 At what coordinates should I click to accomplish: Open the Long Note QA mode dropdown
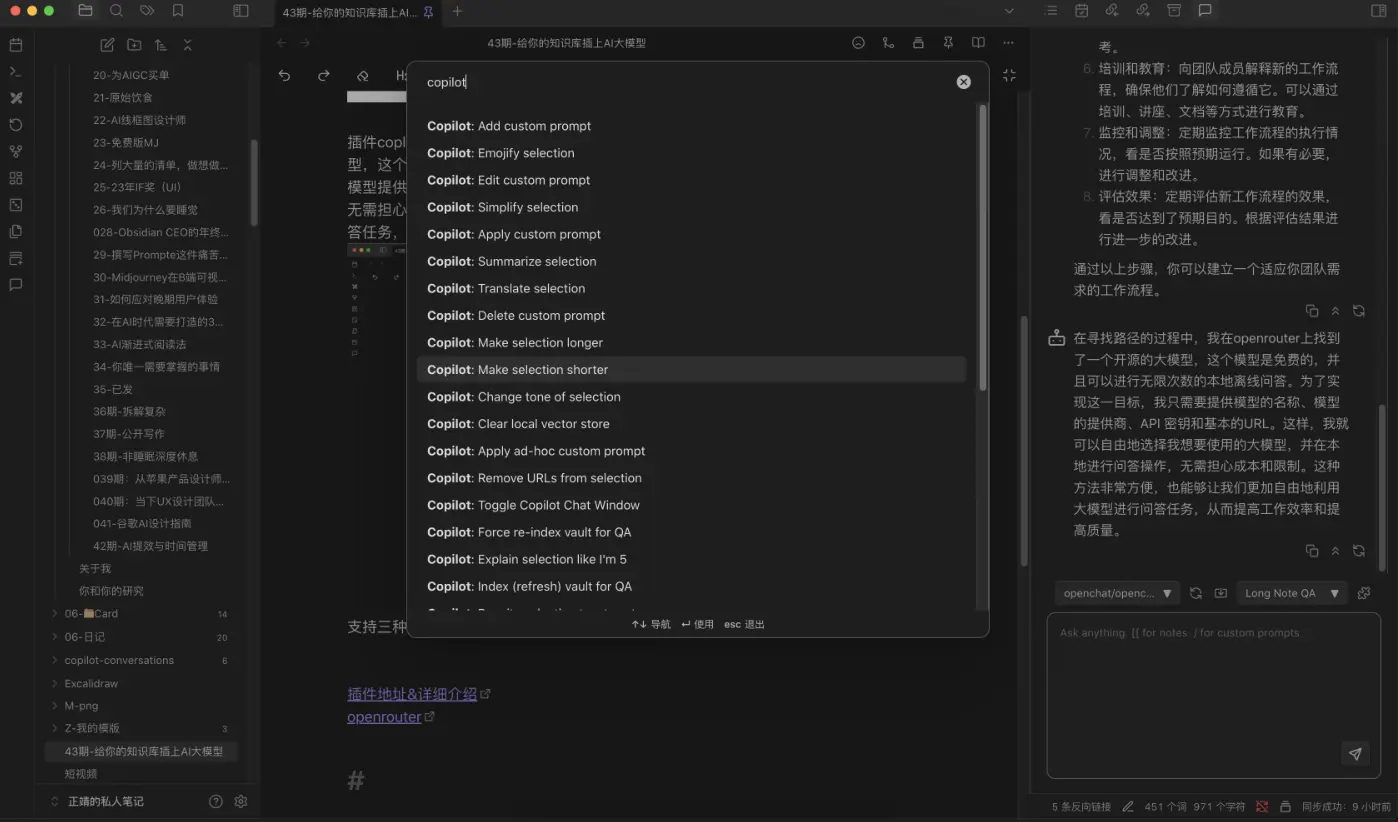coord(1289,593)
